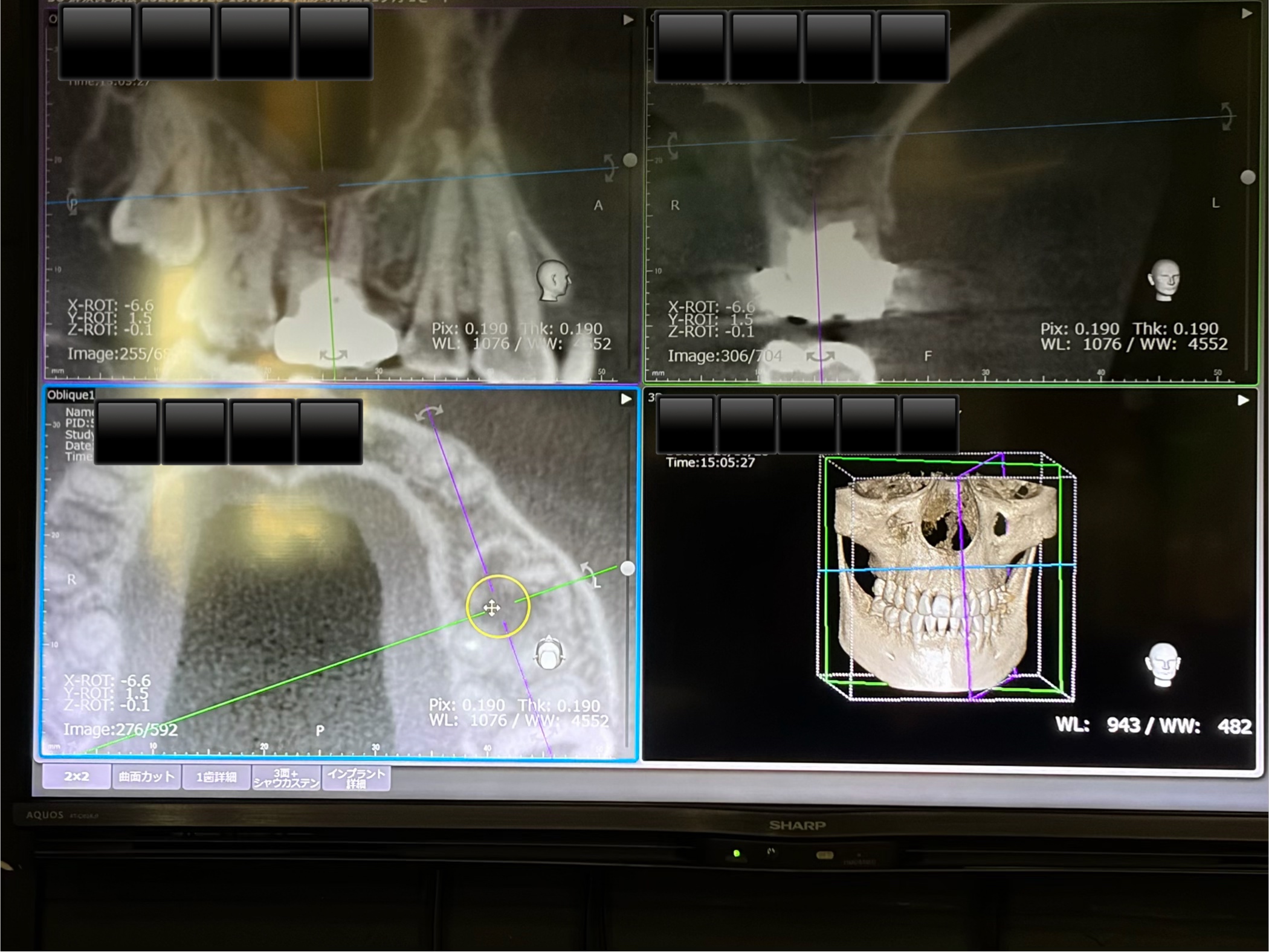The height and width of the screenshot is (952, 1269).
Task: Click slice slider knob in sagittal view
Action: [x=630, y=160]
